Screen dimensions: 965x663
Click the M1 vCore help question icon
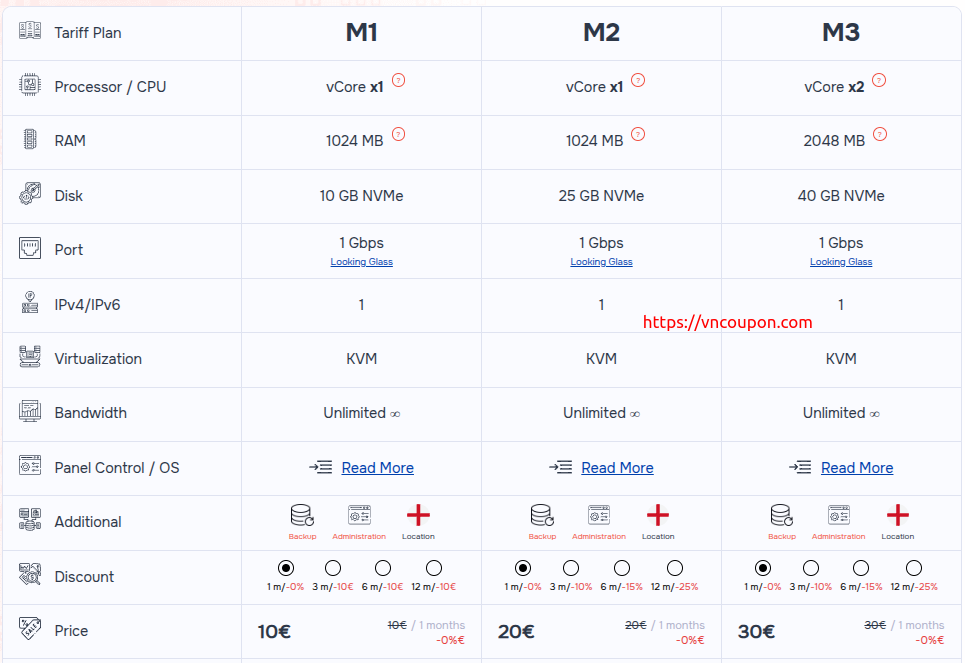pyautogui.click(x=399, y=80)
